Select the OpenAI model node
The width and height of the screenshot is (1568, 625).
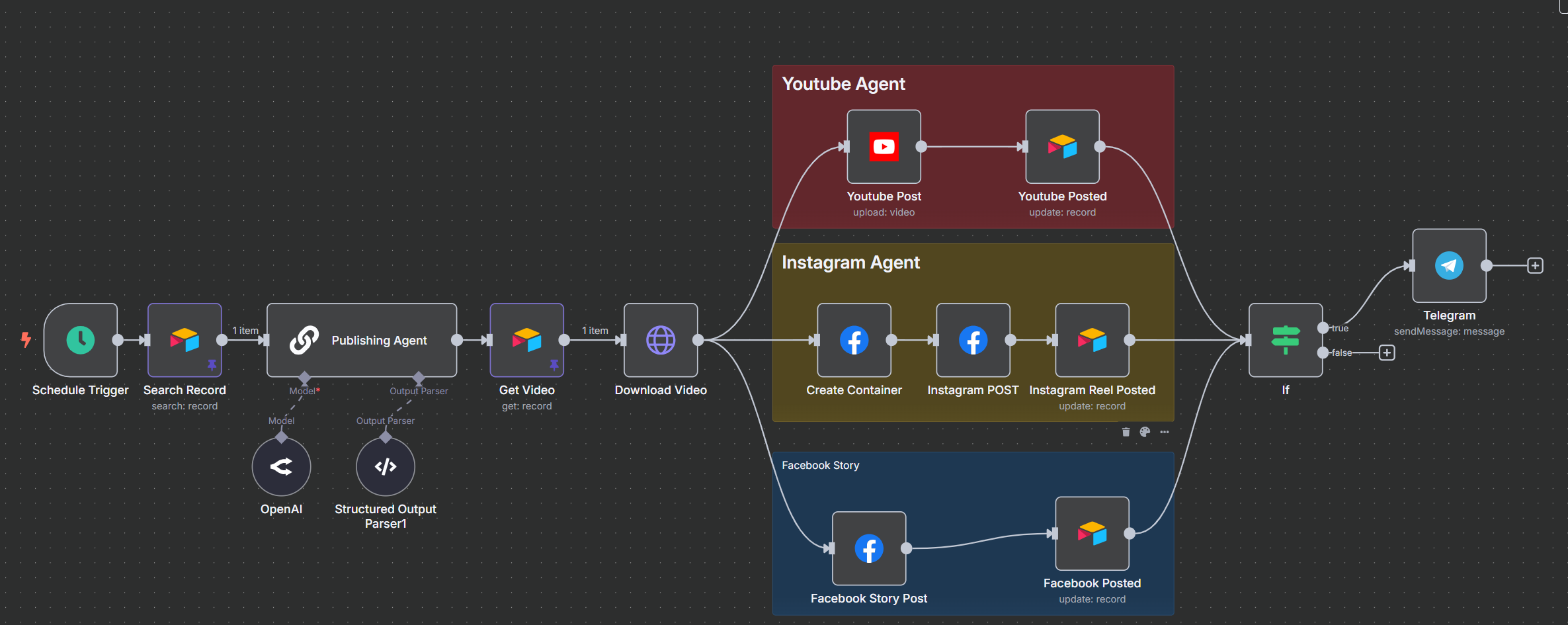point(281,467)
